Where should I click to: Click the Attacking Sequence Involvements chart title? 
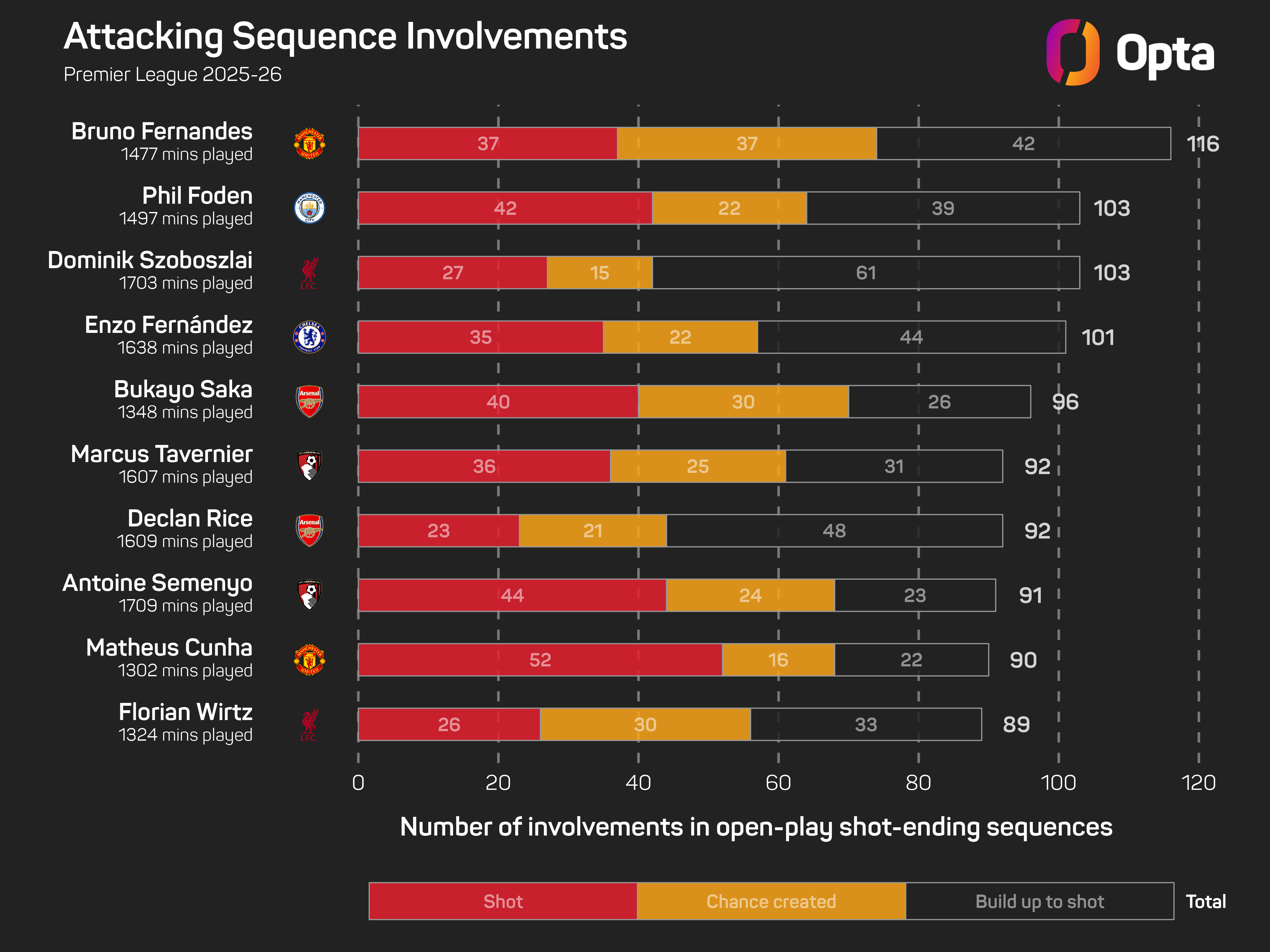345,37
